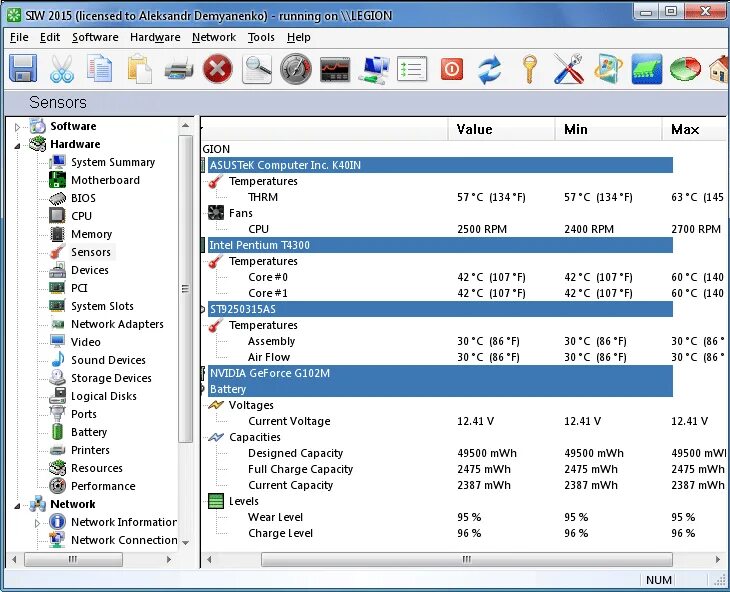
Task: Select the Core #0 temperature row
Action: coord(463,277)
